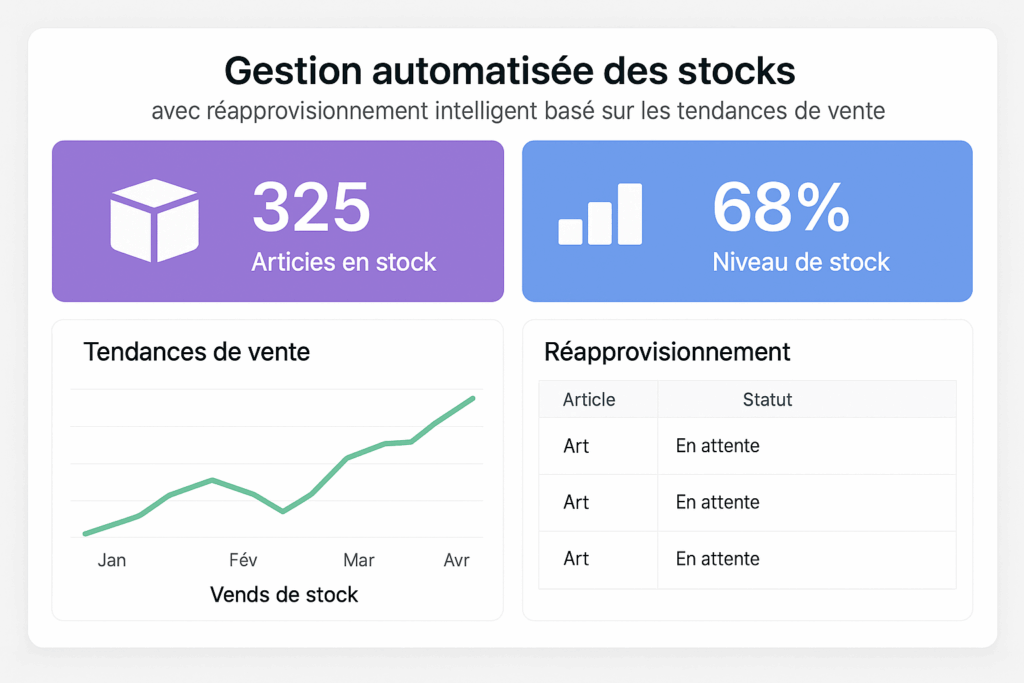Click the Tendances de vente heading
The width and height of the screenshot is (1024, 683).
tap(197, 352)
